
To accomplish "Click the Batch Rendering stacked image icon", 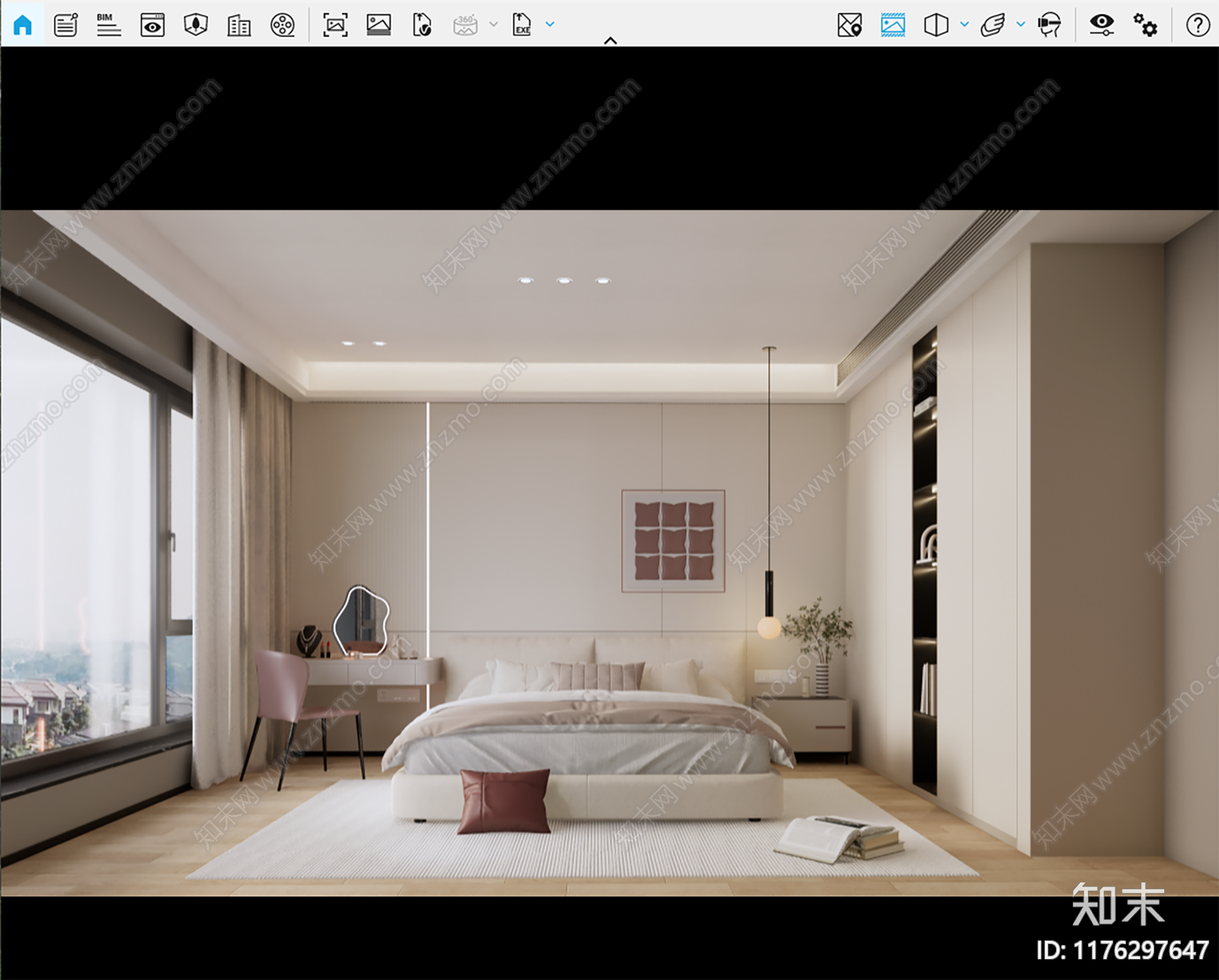I will 379,25.
